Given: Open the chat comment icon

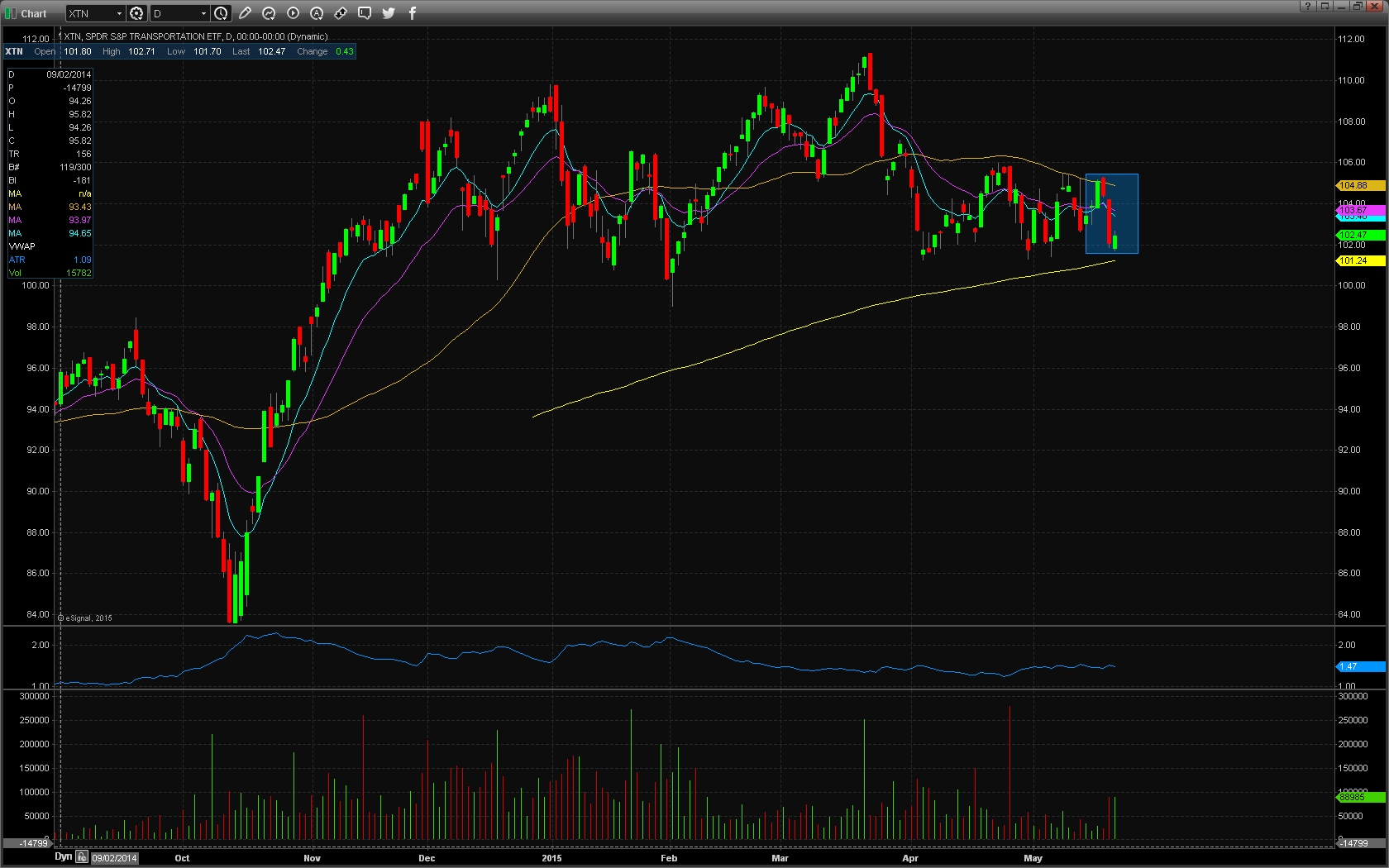Looking at the screenshot, I should (365, 13).
